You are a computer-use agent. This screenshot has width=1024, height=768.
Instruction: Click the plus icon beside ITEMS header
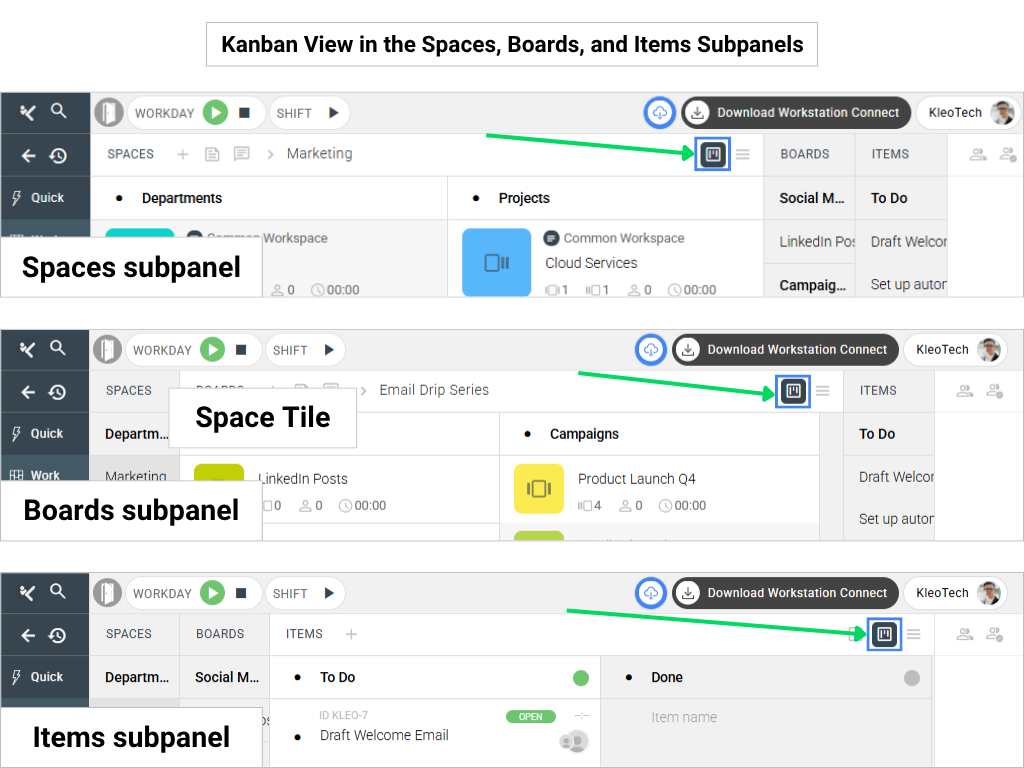coord(351,634)
